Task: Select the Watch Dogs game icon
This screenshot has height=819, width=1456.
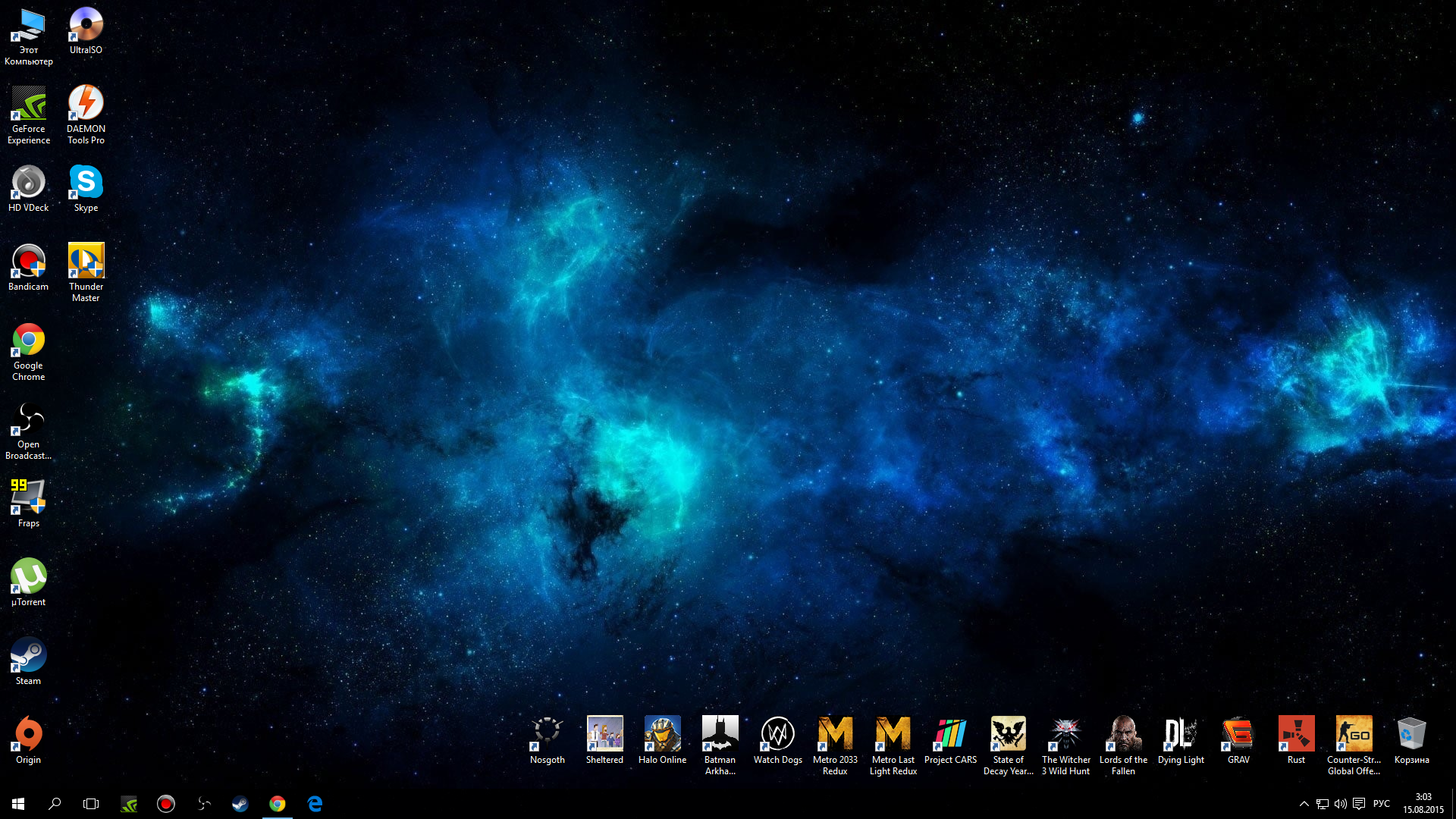Action: (777, 740)
